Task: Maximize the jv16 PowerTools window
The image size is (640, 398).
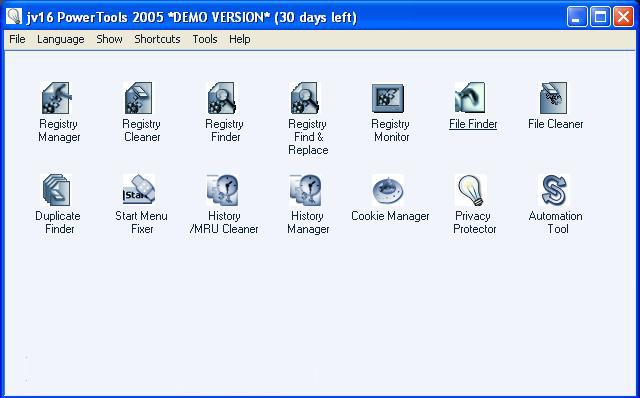Action: pyautogui.click(x=600, y=17)
